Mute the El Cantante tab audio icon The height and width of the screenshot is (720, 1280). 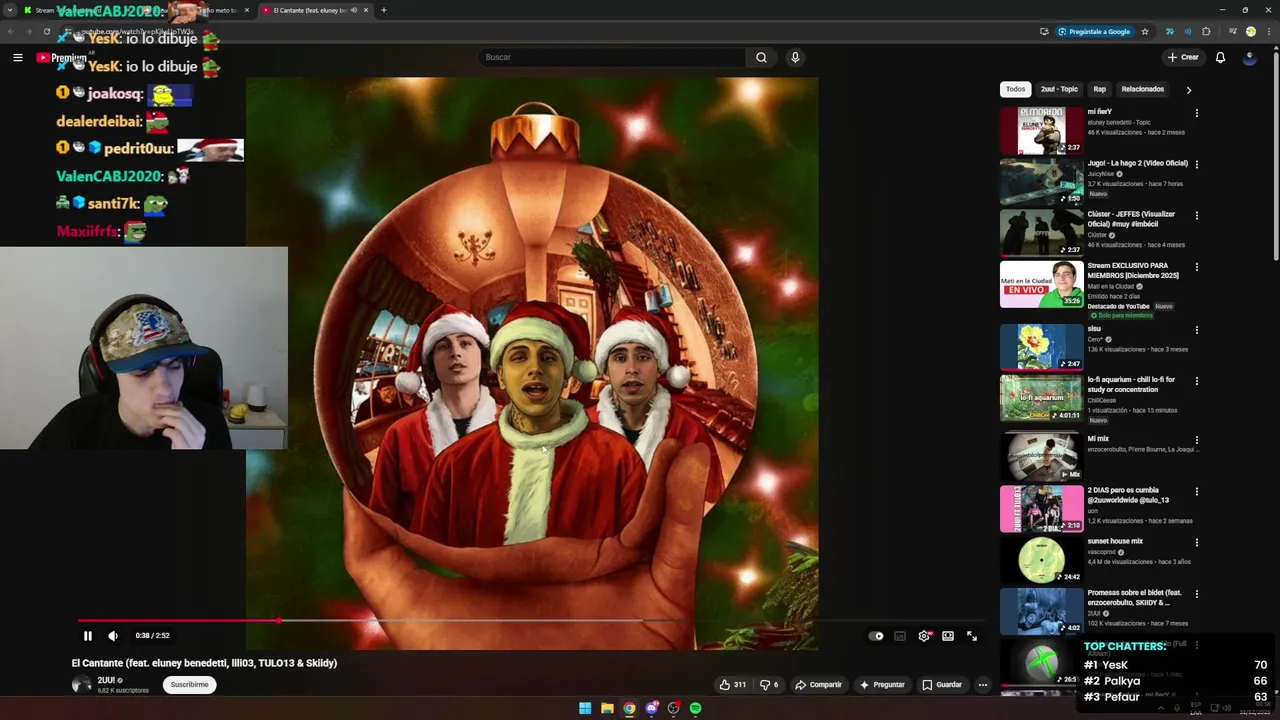point(353,10)
